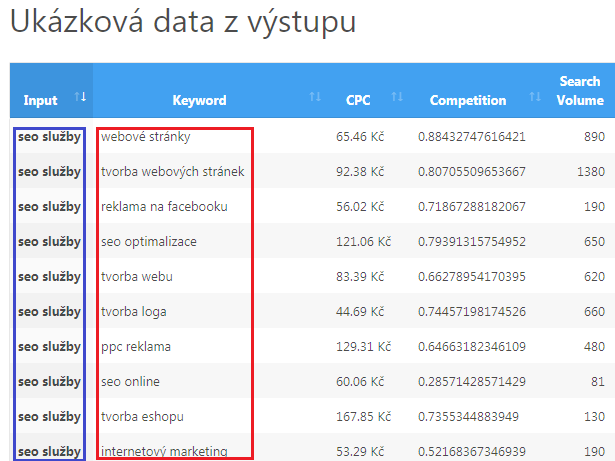
Task: Select the tvorba webu keyword
Action: (136, 277)
